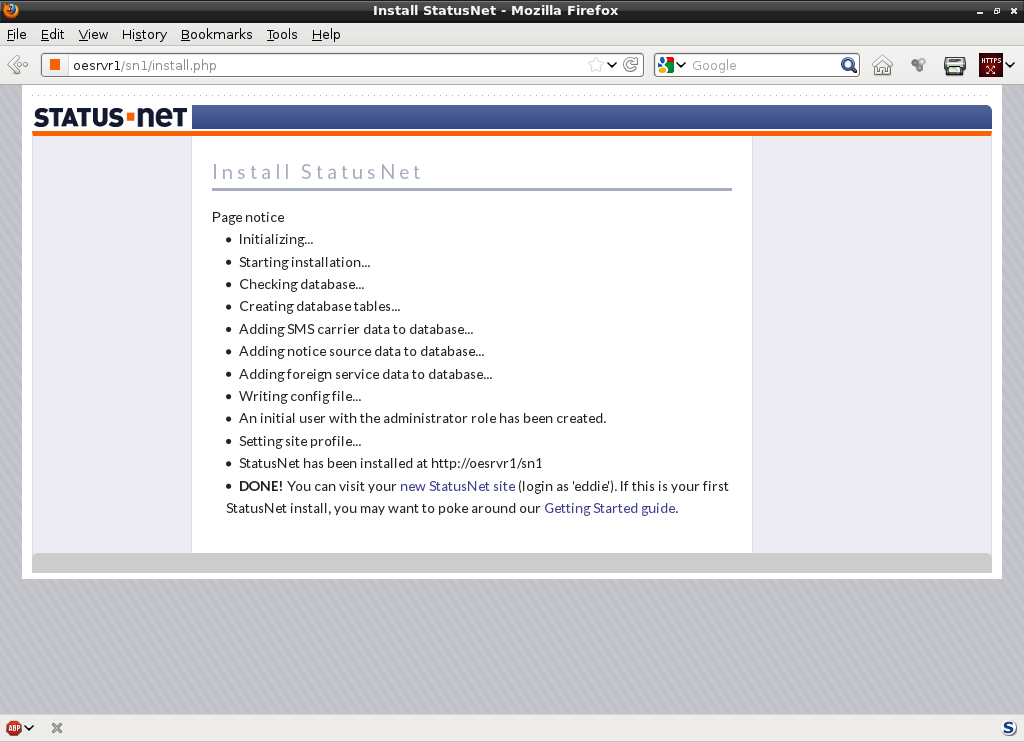Click the bold 'DONE!' text

261,486
